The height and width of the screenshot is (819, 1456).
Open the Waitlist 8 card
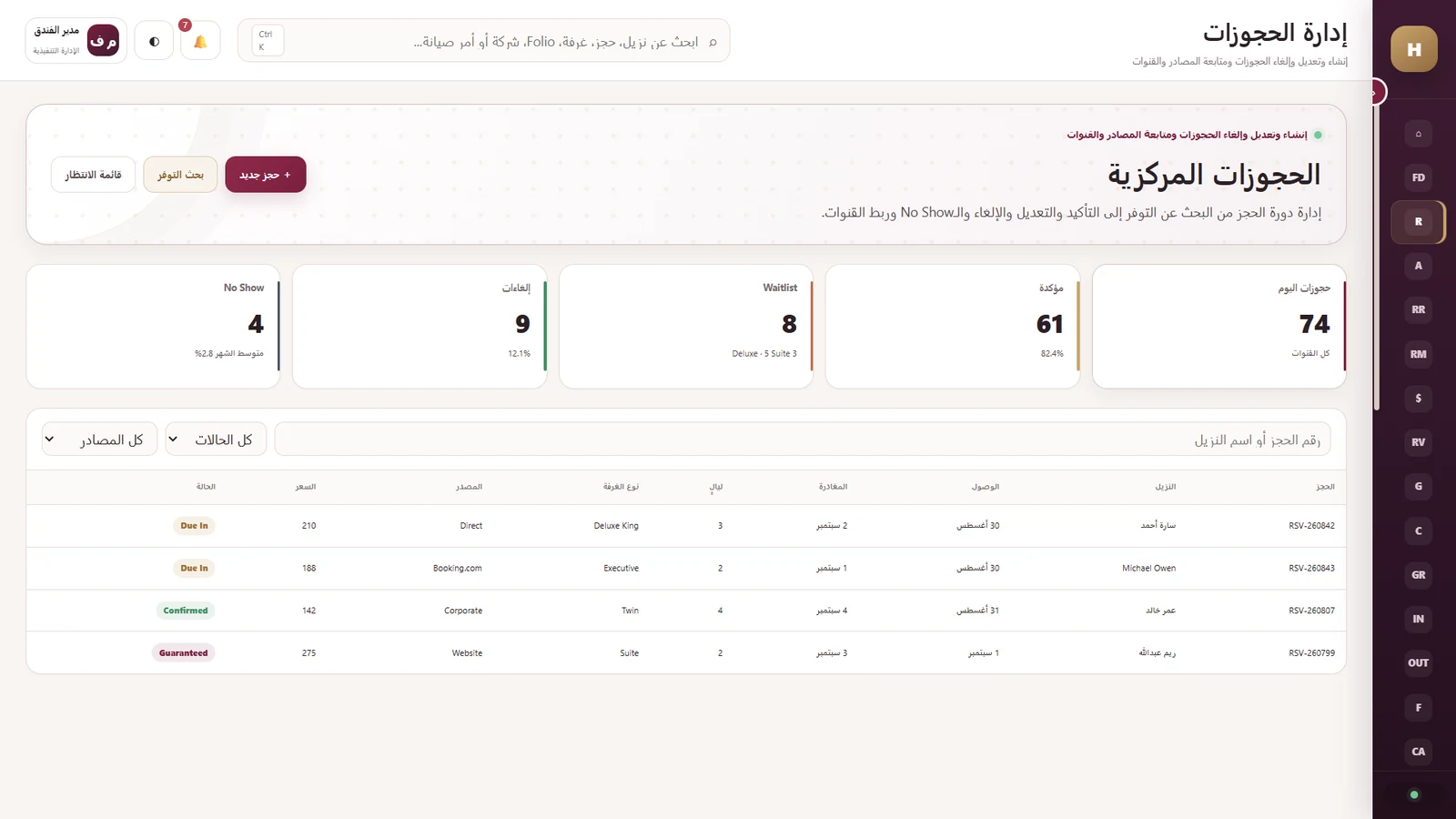pos(686,327)
